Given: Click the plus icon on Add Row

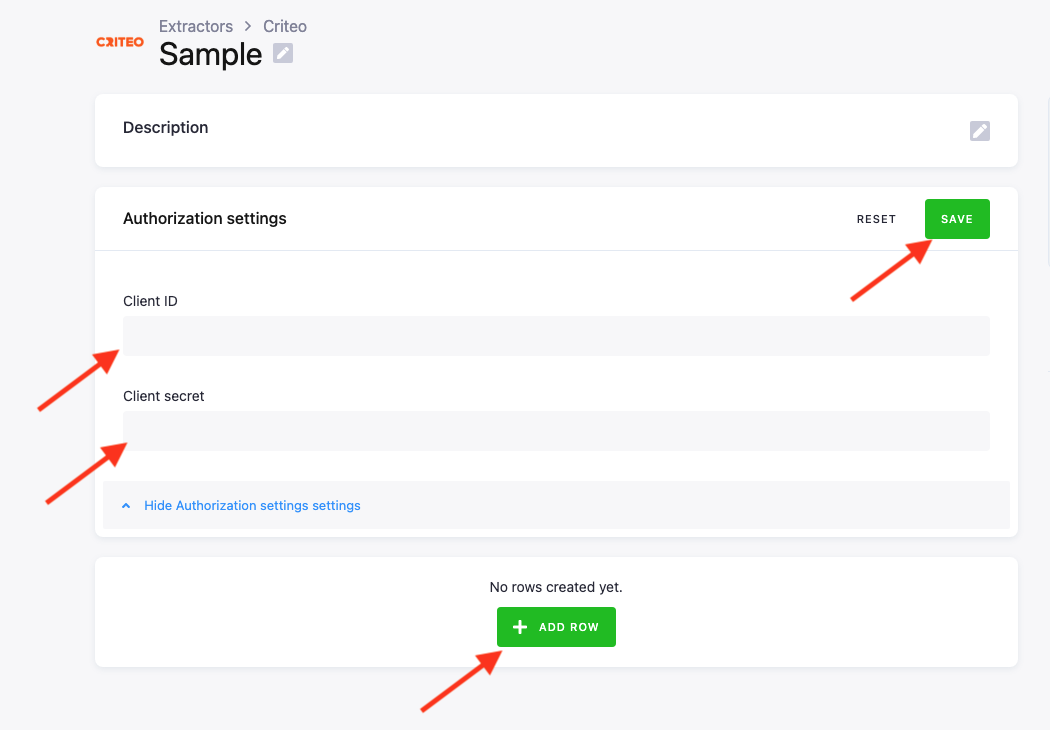Looking at the screenshot, I should [x=520, y=627].
